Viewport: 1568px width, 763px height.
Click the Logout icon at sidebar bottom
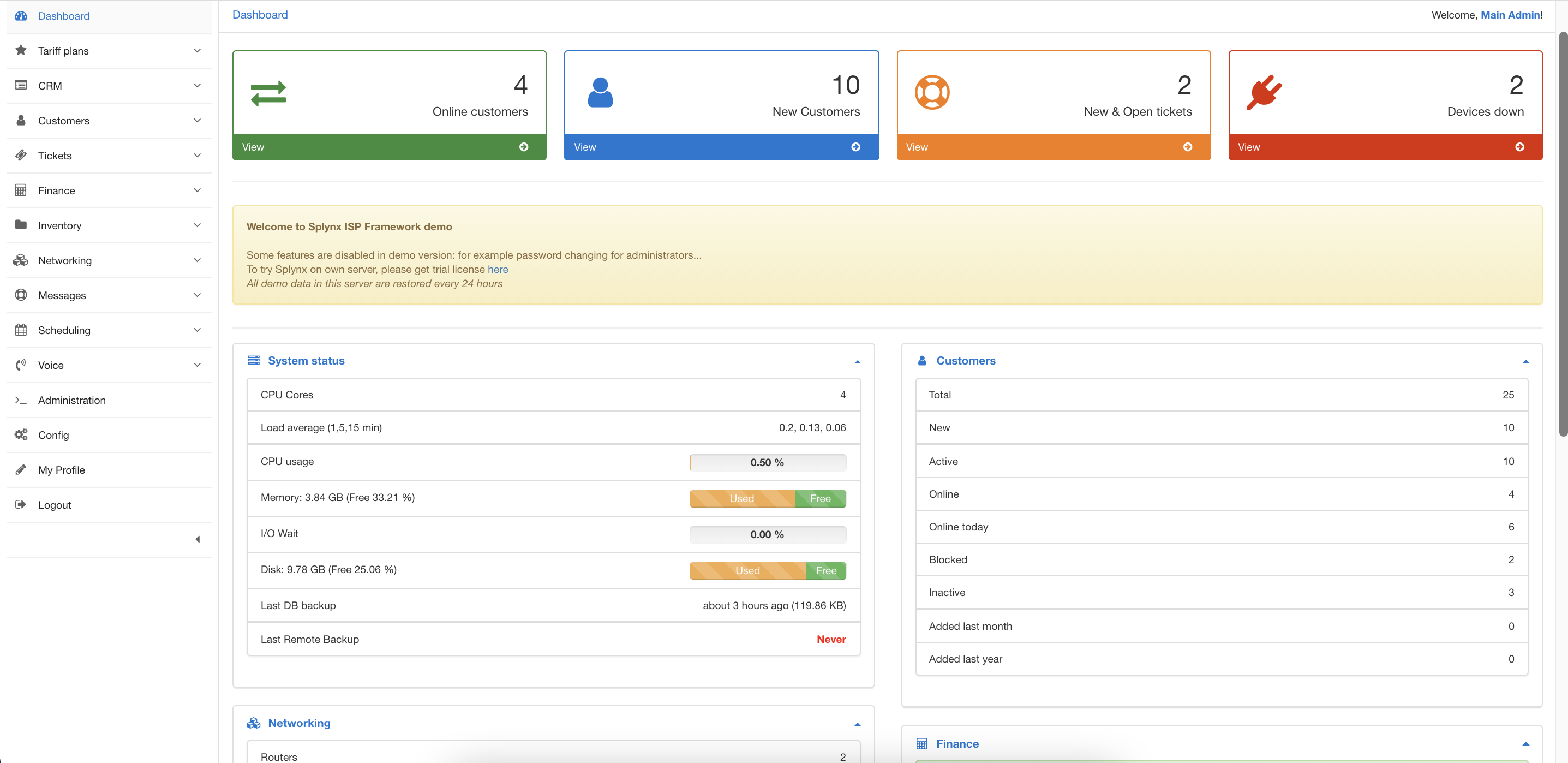pos(21,504)
